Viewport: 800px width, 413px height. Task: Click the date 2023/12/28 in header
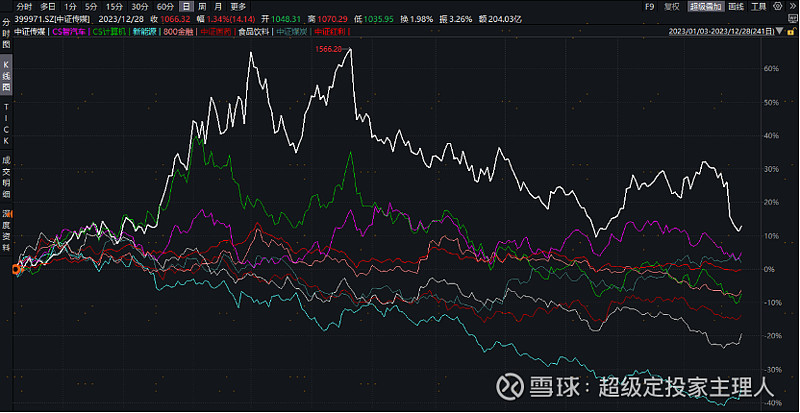[121, 19]
